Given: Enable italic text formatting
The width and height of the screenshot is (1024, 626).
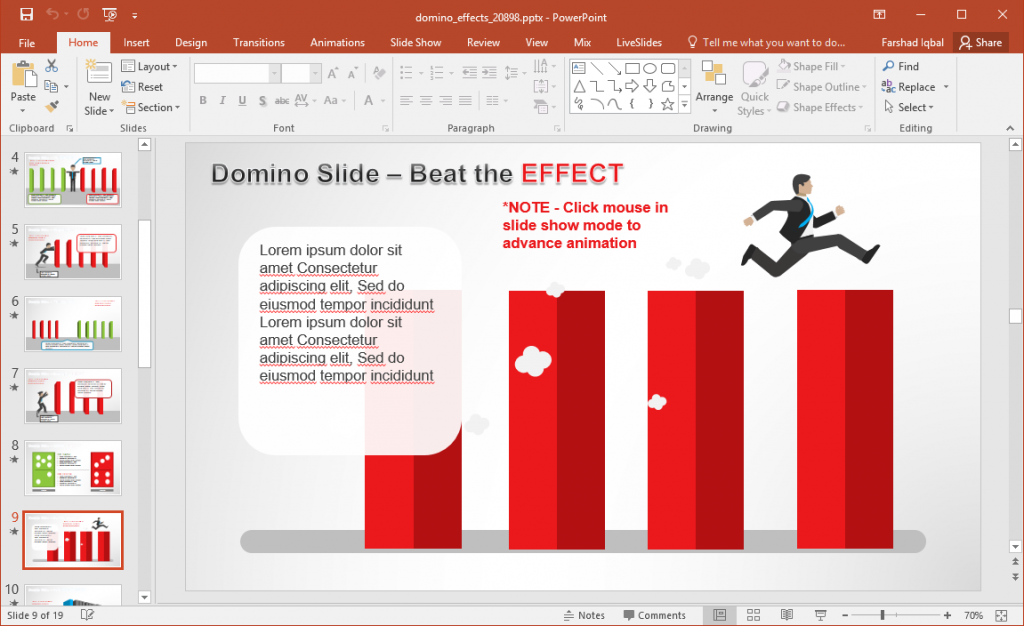Looking at the screenshot, I should pos(222,100).
